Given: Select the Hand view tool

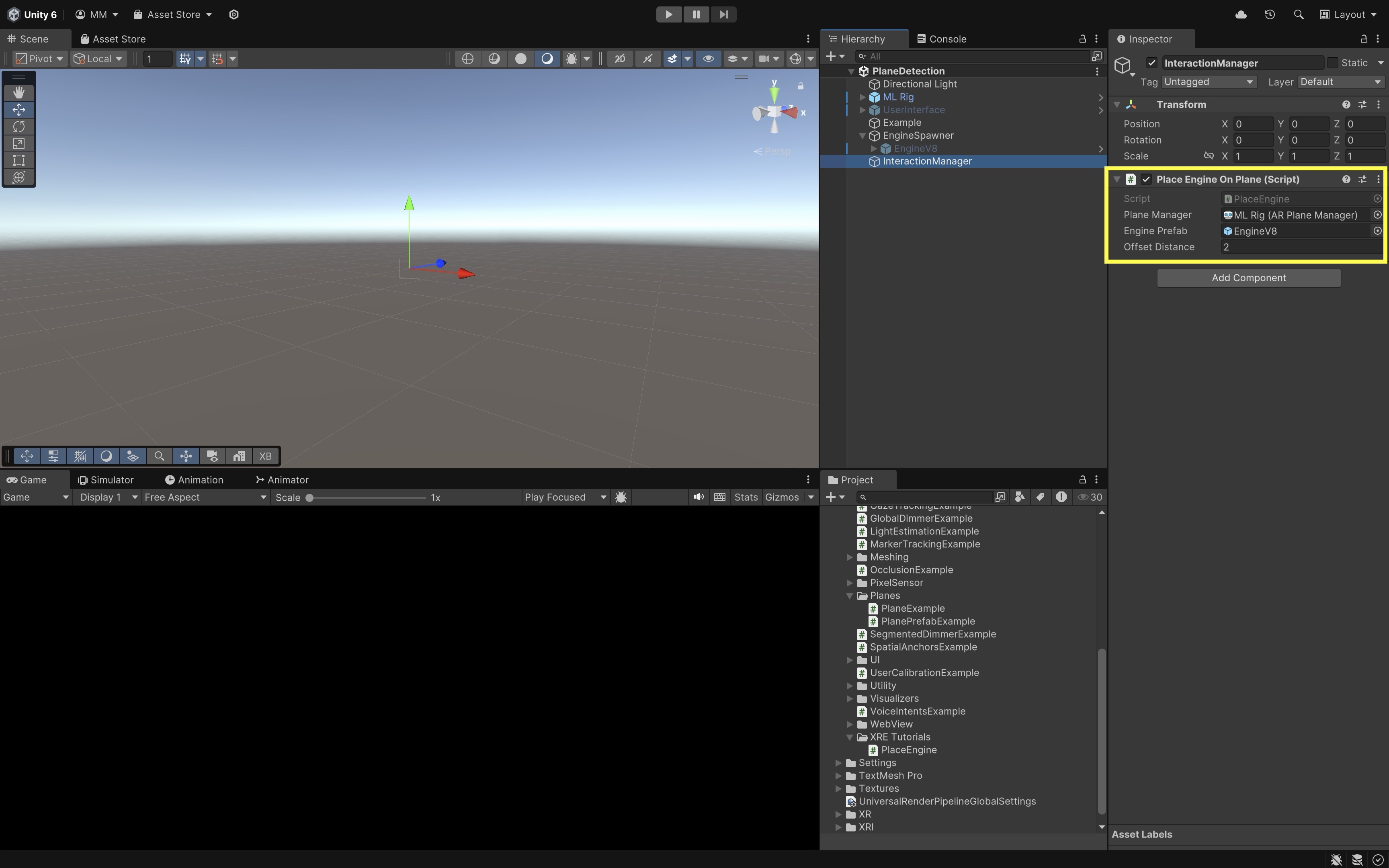Looking at the screenshot, I should point(18,92).
